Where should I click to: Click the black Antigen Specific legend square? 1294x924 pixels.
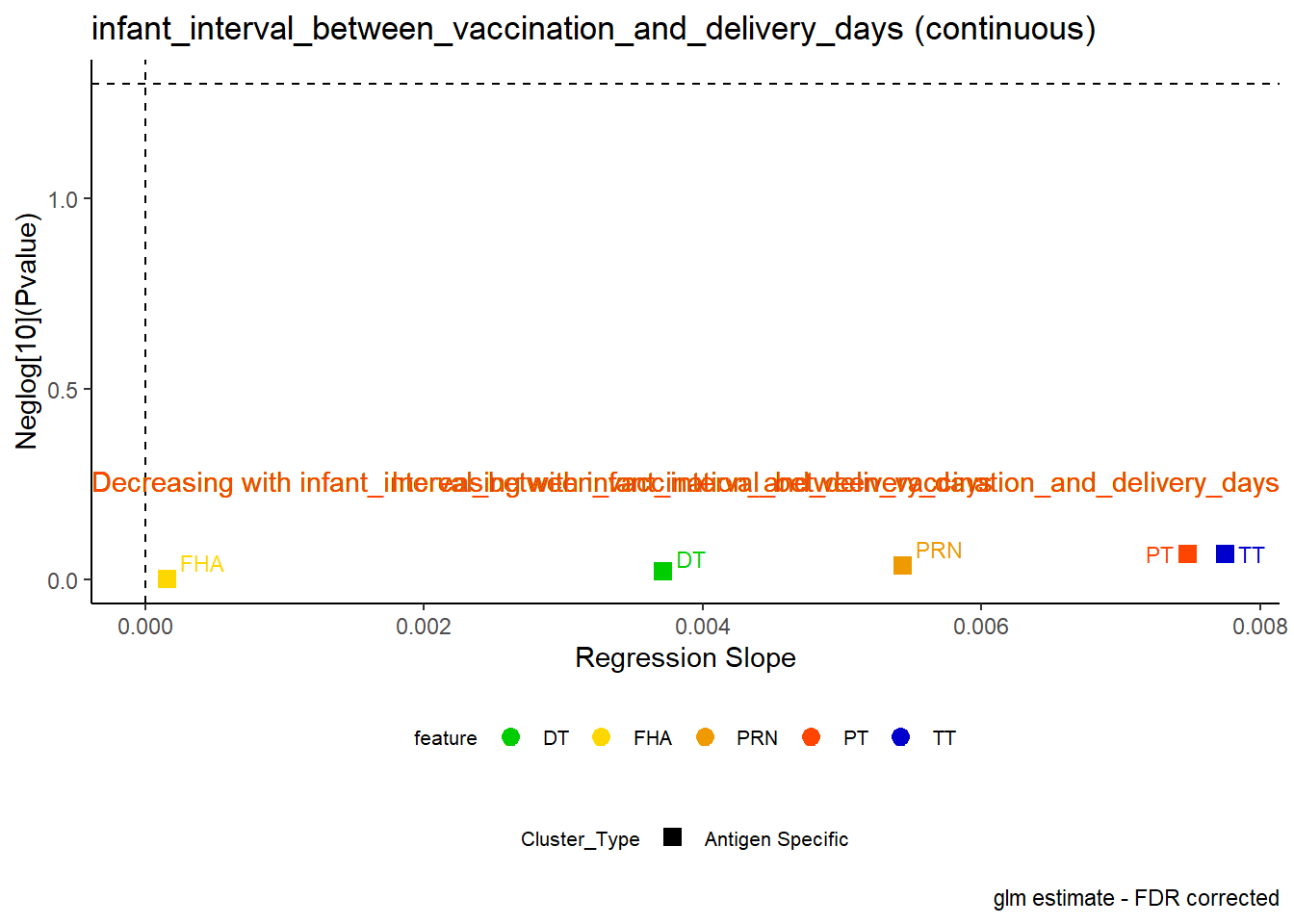click(672, 837)
